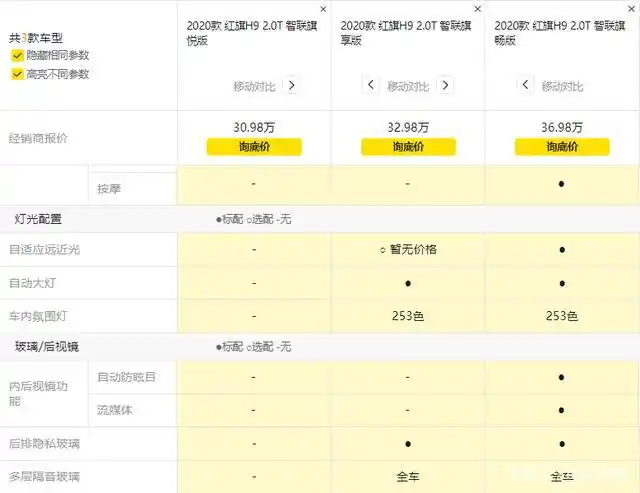Select the 36.98万 dealer price

(562, 127)
